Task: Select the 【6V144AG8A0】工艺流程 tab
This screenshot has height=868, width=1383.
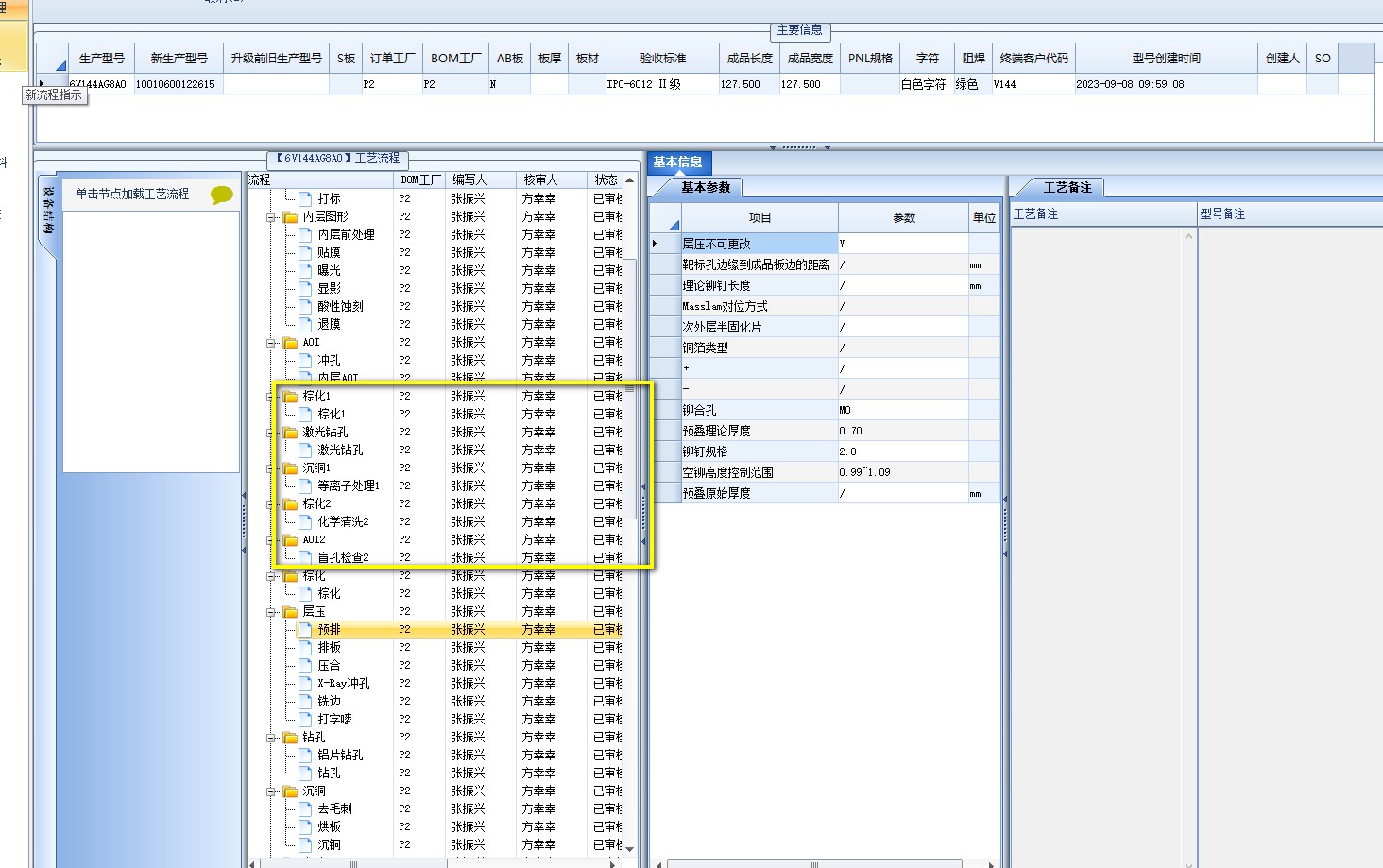Action: pyautogui.click(x=338, y=159)
